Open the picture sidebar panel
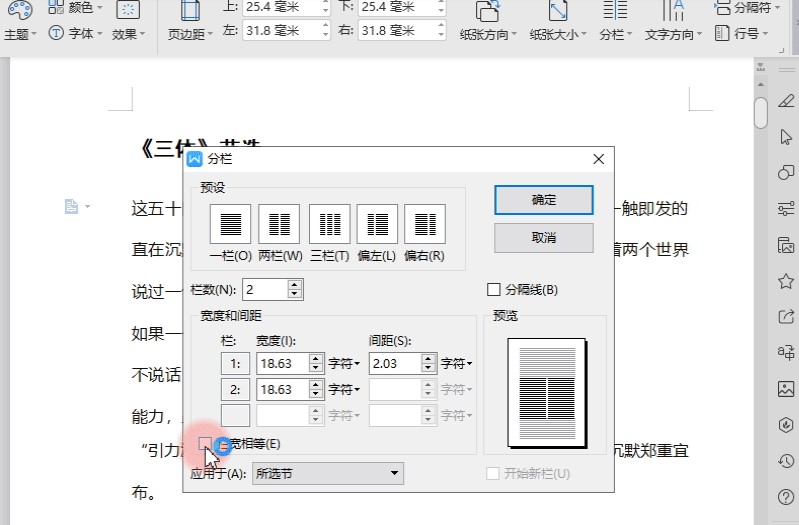Viewport: 799px width, 525px height. pos(786,389)
